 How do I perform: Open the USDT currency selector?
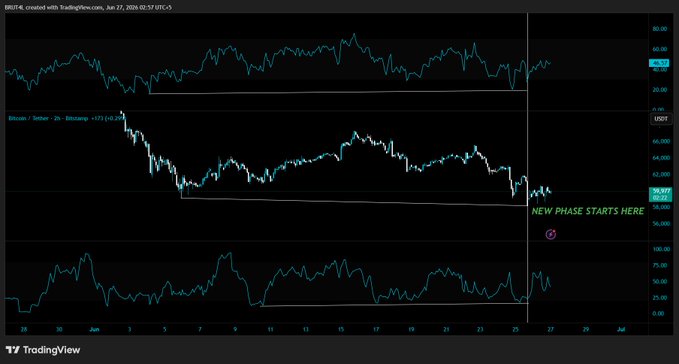661,119
